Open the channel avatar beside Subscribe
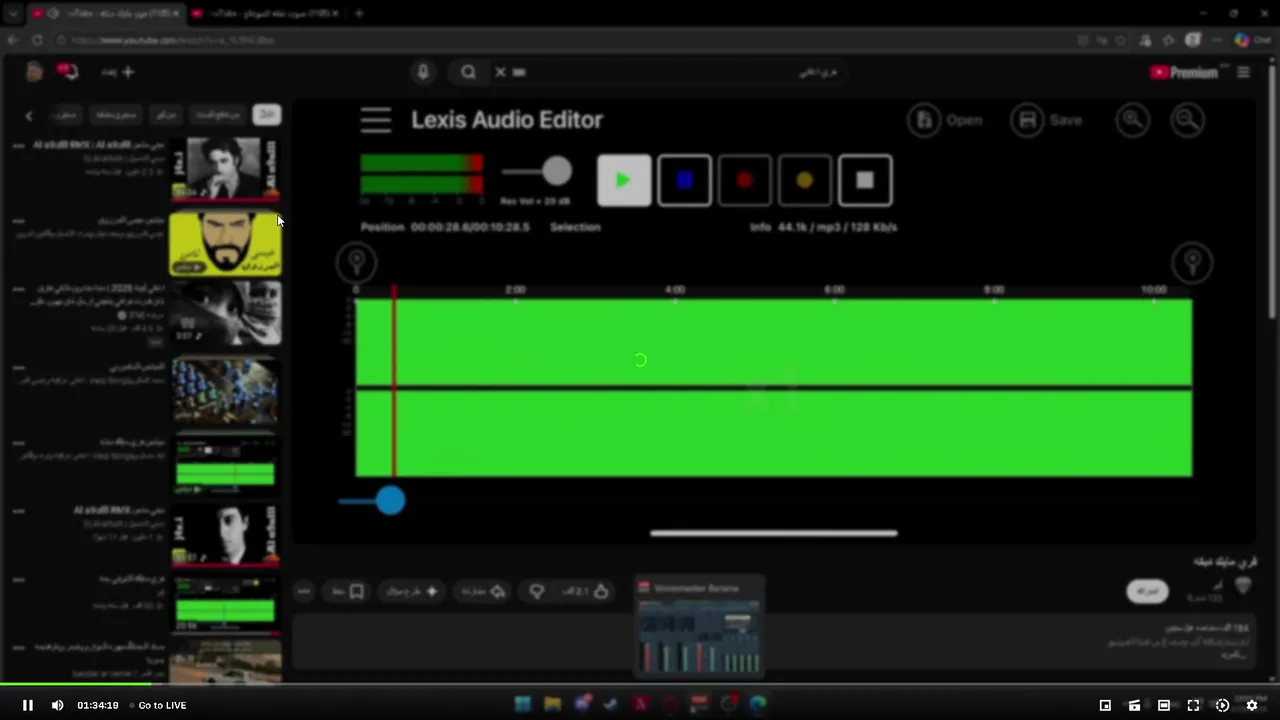The image size is (1280, 720). coord(1243,587)
